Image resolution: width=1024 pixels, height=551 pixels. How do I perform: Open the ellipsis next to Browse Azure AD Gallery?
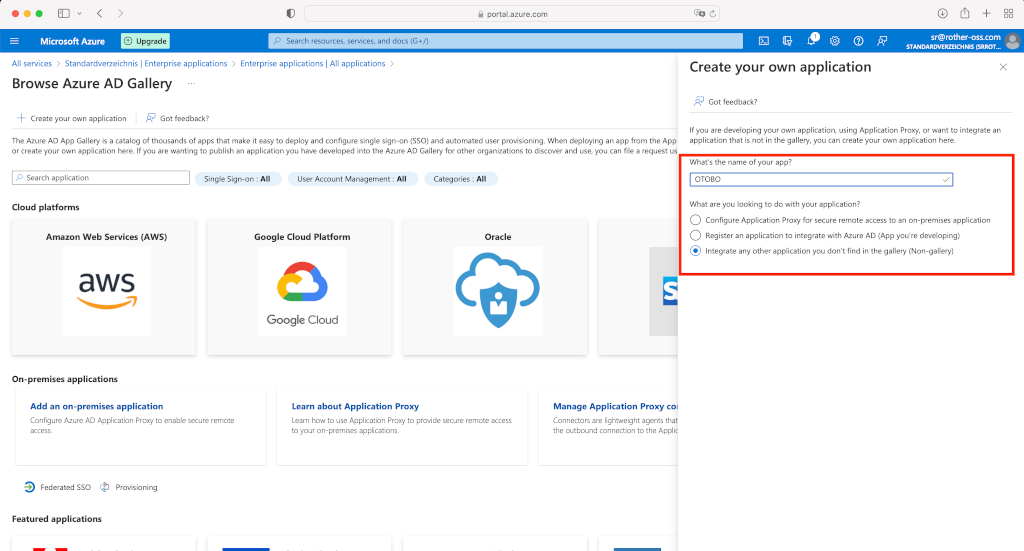coord(191,84)
